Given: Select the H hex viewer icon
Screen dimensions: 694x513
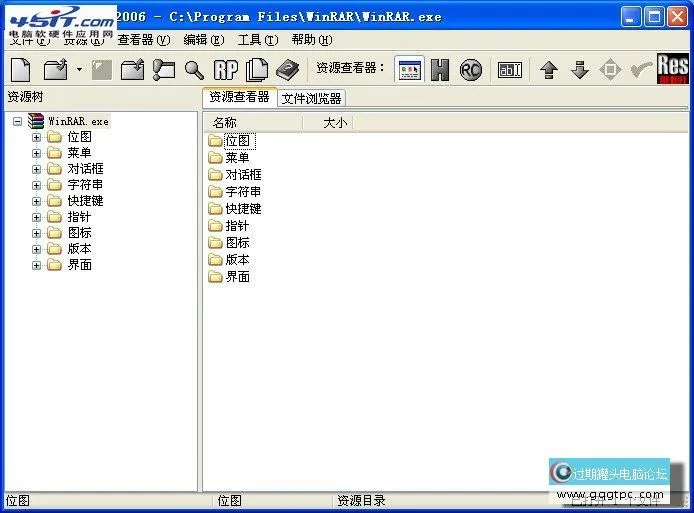Looking at the screenshot, I should [440, 69].
